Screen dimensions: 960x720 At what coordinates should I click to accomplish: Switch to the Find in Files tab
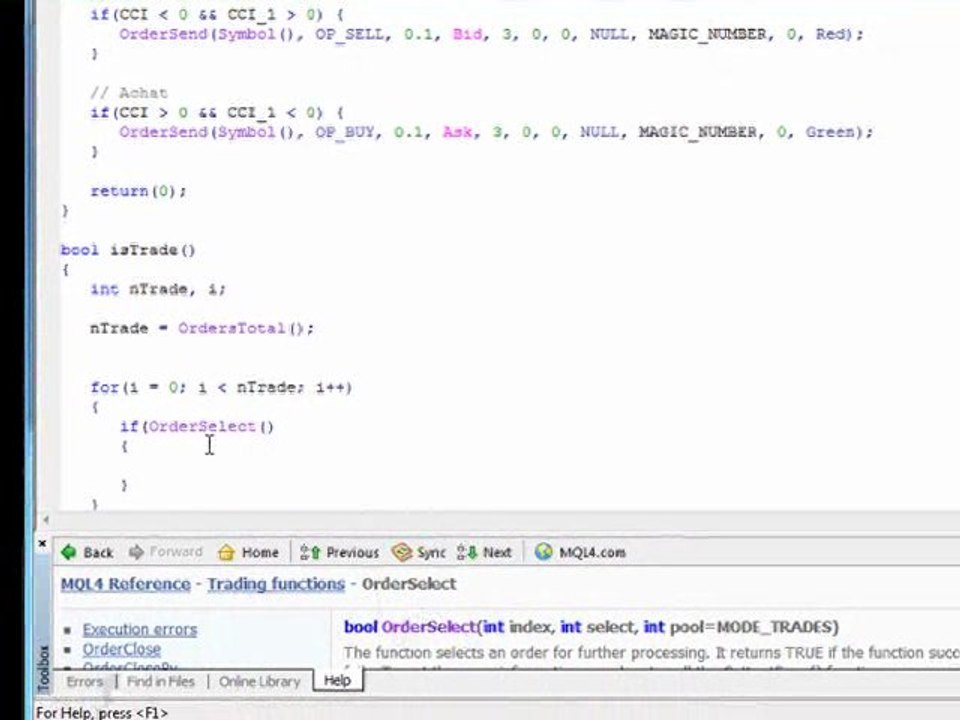pos(160,681)
